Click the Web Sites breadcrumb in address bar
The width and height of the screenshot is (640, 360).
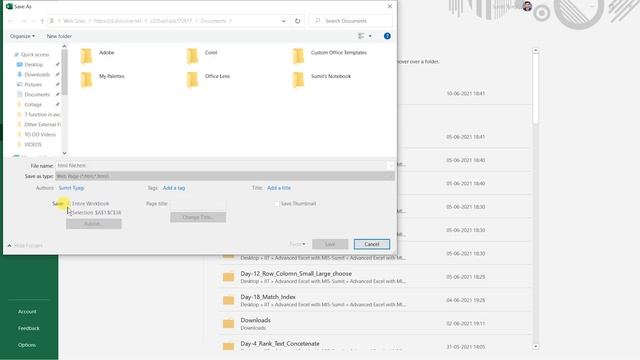coord(74,21)
